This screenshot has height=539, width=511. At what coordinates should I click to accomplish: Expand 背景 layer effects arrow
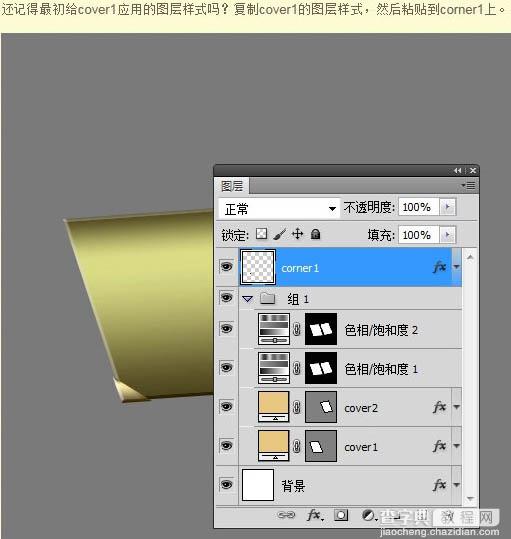(456, 485)
